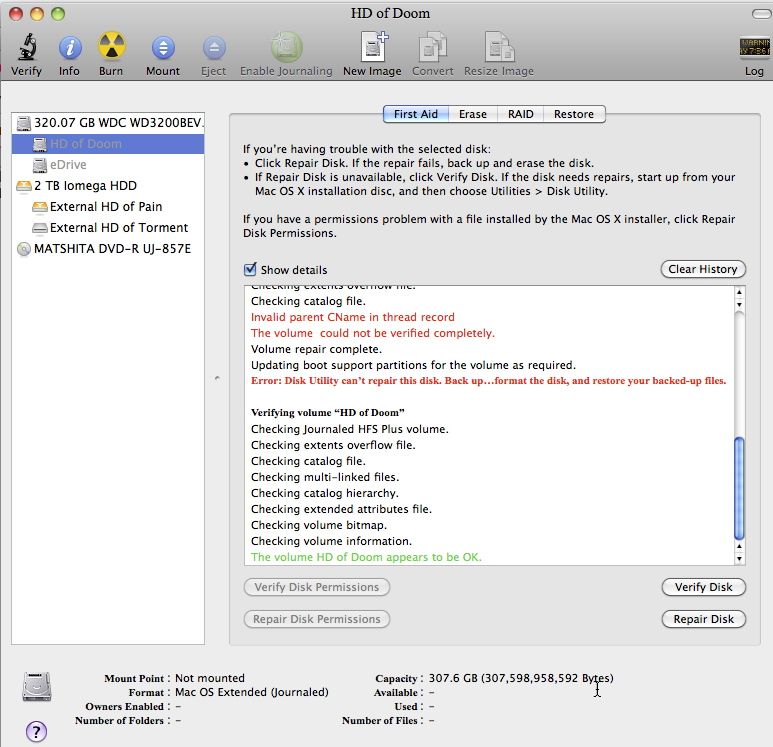This screenshot has height=747, width=773.
Task: Click the 'Volume repair complete.' log line
Action: [x=316, y=349]
